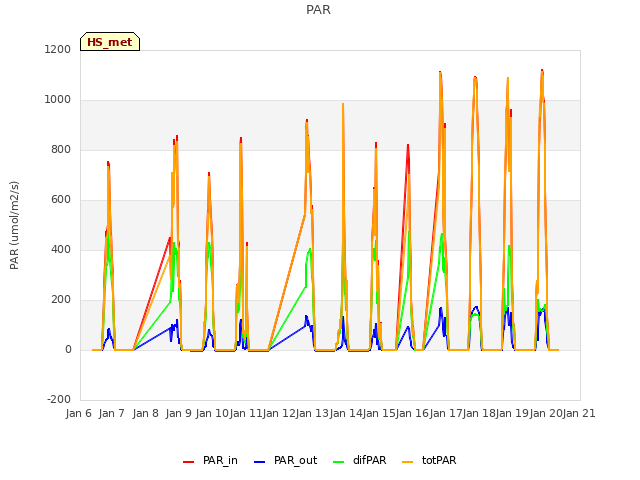This screenshot has width=640, height=480.
Task: Click the Jan 18 x-axis label
Action: [480, 413]
